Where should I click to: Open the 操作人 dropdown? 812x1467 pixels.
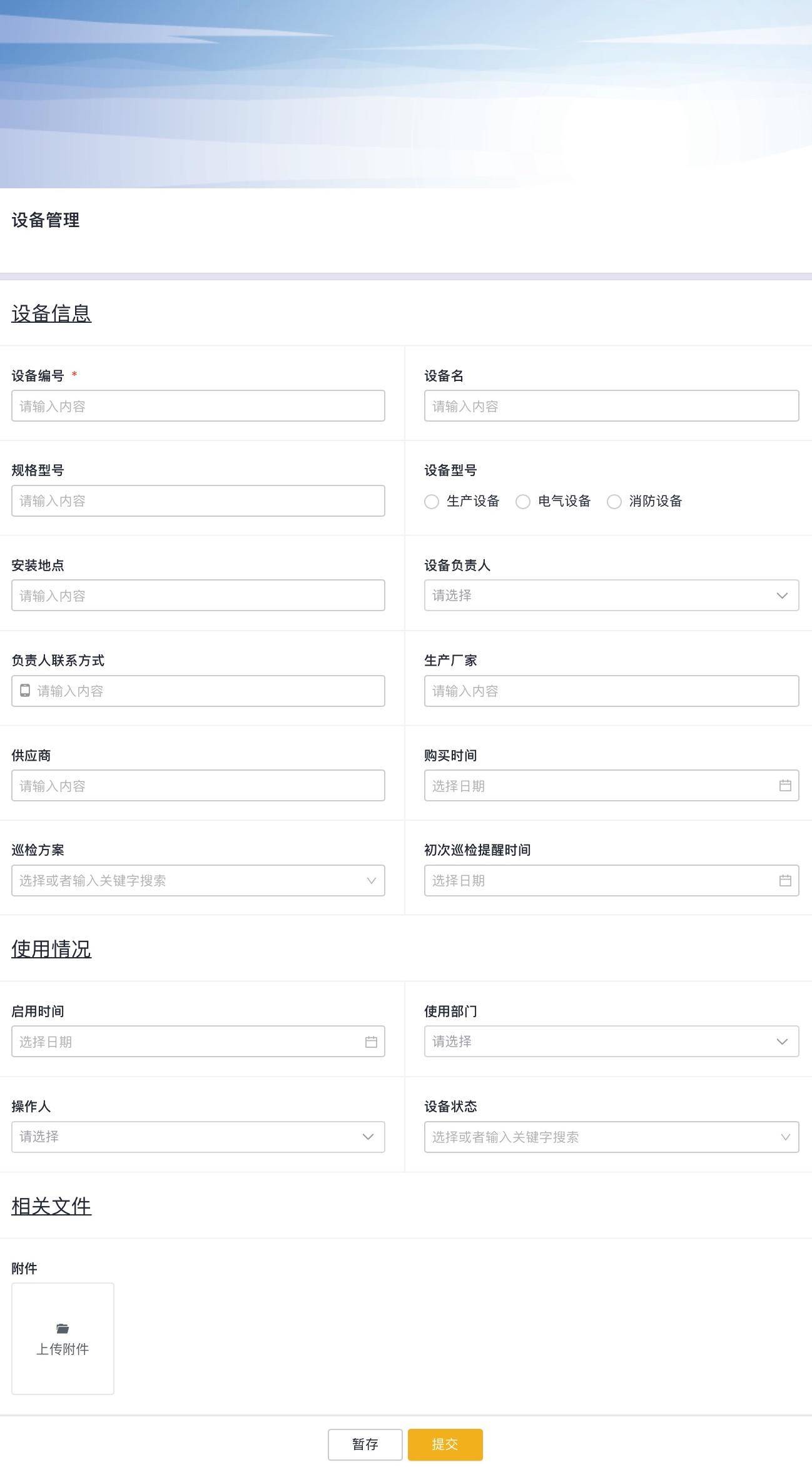coord(198,1137)
